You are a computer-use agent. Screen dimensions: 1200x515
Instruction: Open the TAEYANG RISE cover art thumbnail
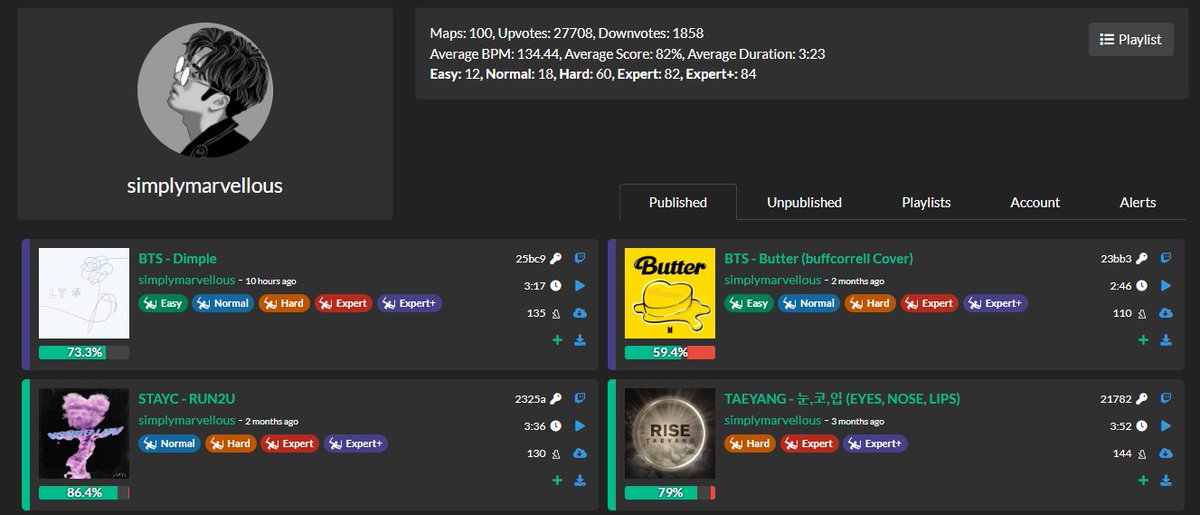670,433
